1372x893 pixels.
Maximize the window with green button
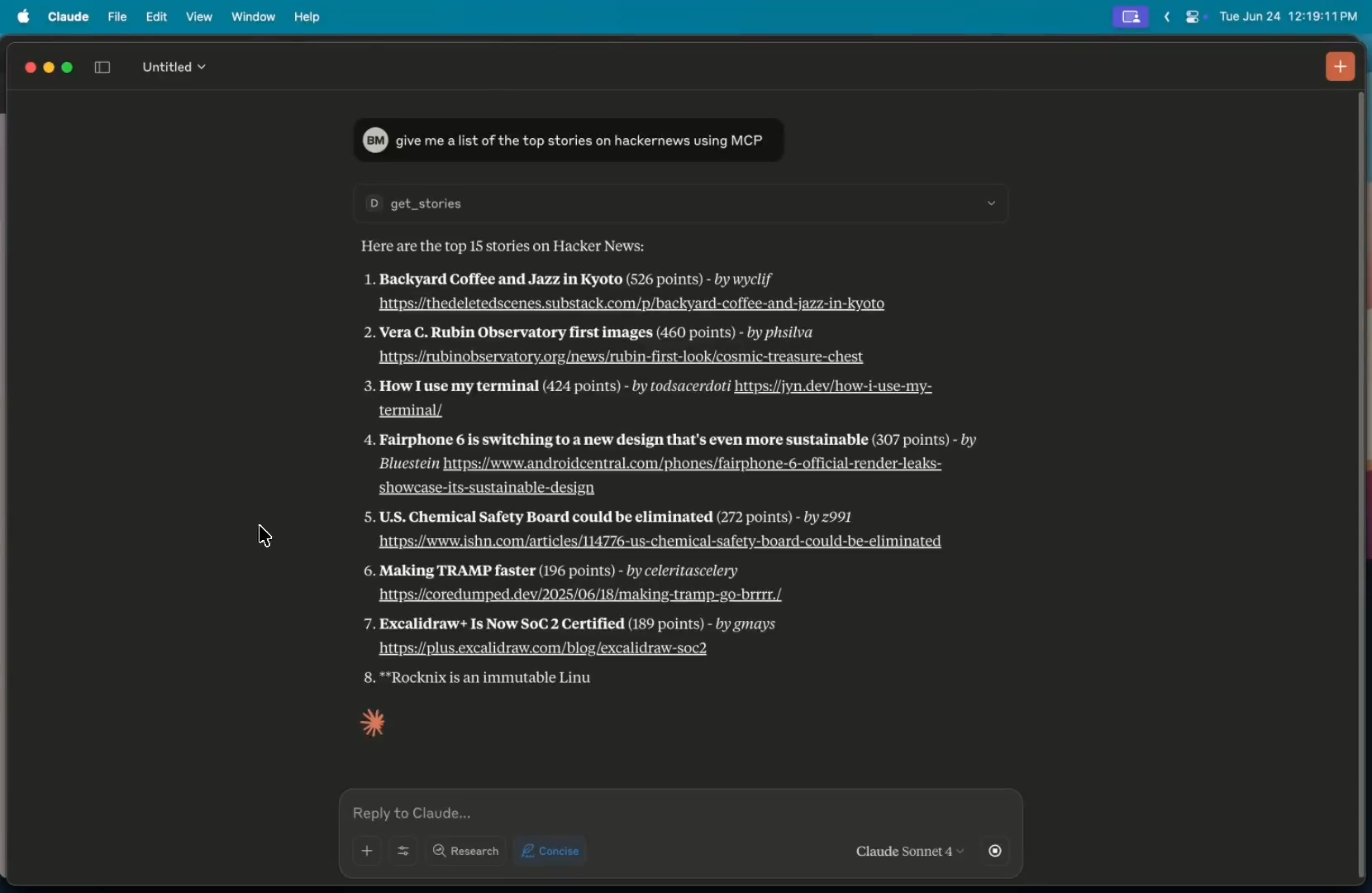[69, 68]
